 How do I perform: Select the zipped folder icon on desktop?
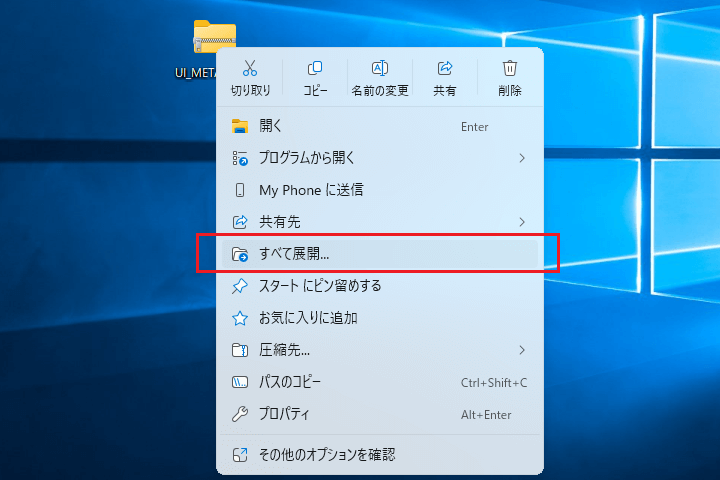click(x=214, y=39)
